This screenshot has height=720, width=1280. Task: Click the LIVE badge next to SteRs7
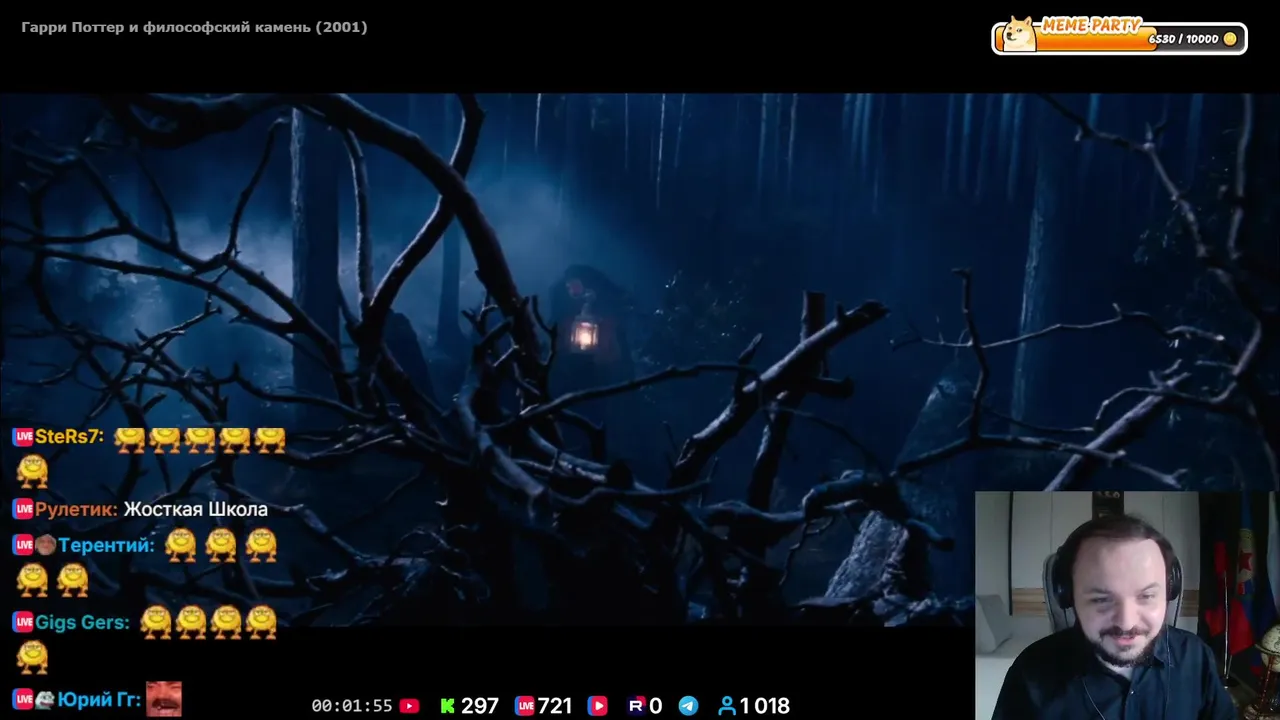23,437
